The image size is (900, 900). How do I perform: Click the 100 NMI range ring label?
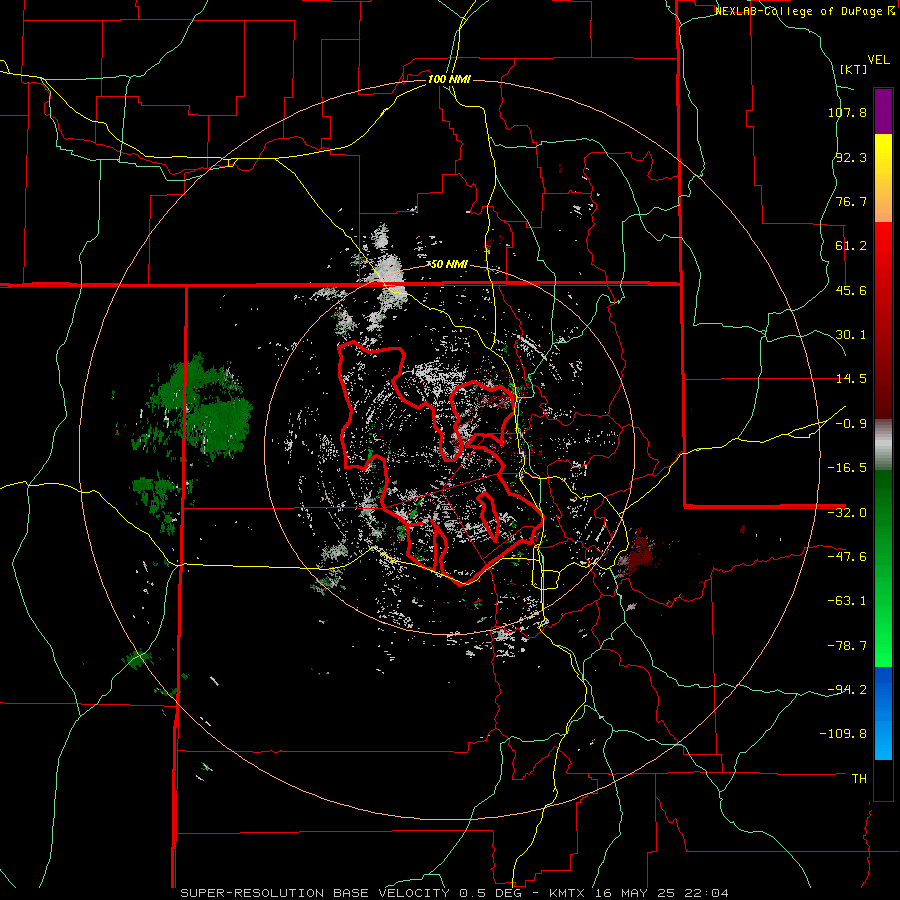point(449,79)
